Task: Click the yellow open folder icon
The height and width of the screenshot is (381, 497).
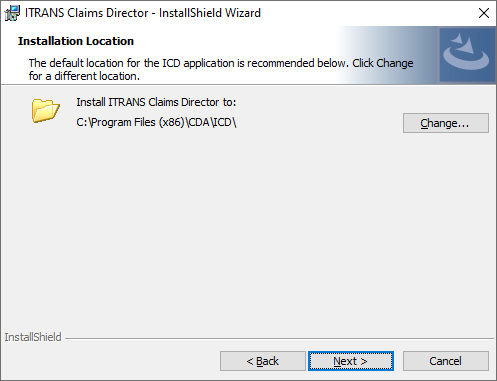Action: pos(46,110)
